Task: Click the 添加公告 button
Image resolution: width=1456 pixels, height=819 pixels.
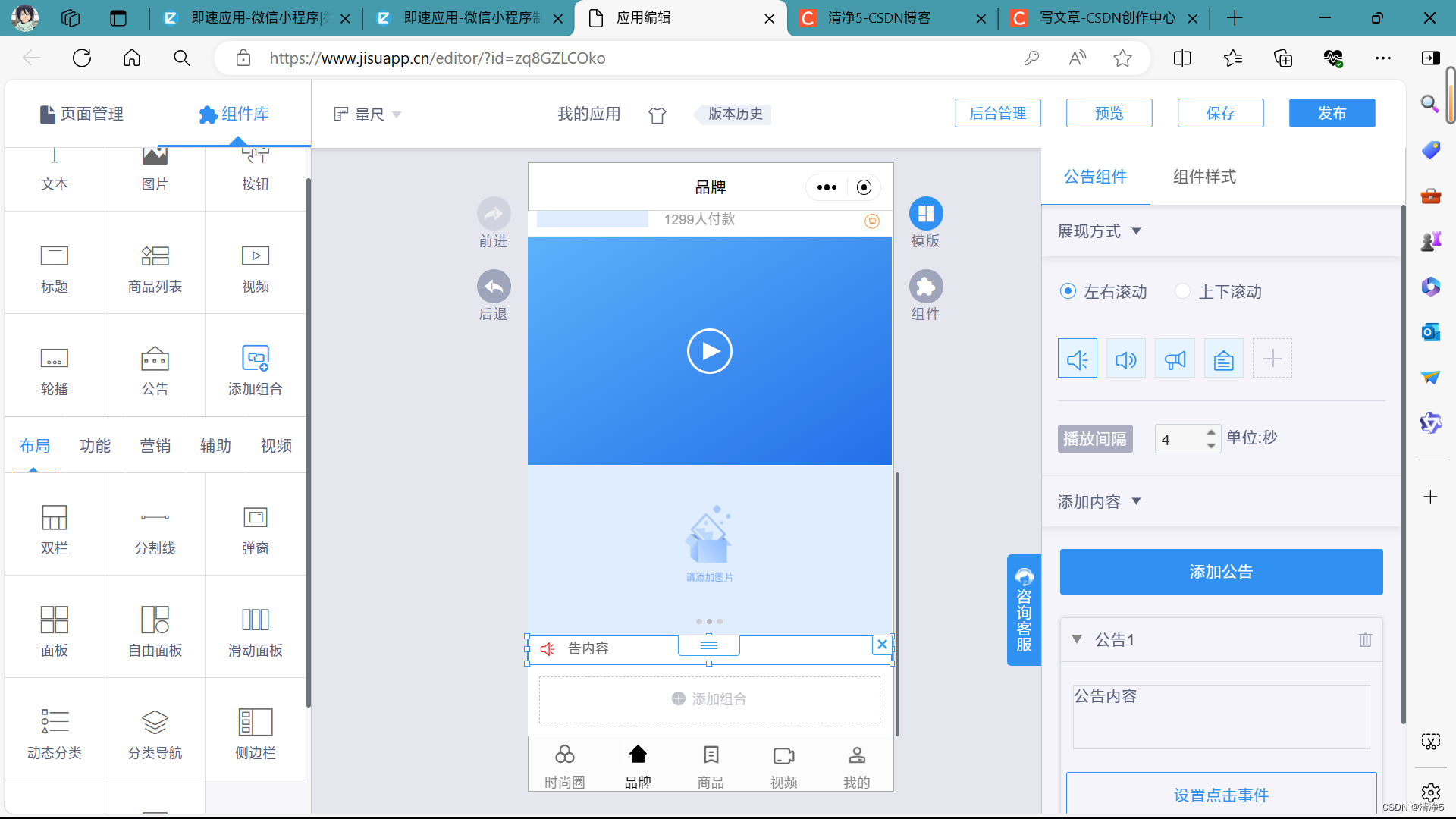Action: tap(1221, 572)
